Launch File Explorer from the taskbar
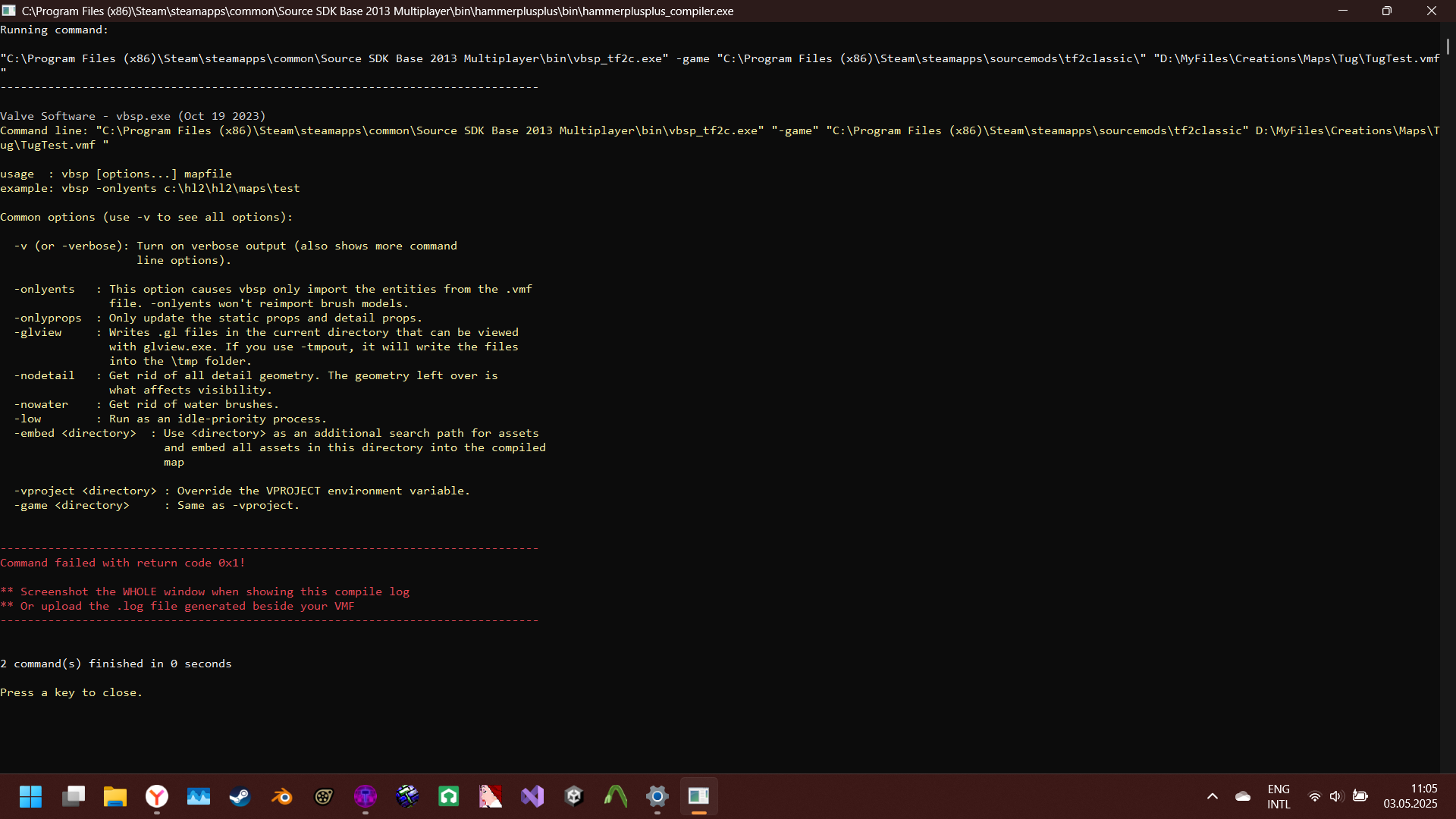The image size is (1456, 819). (x=115, y=796)
